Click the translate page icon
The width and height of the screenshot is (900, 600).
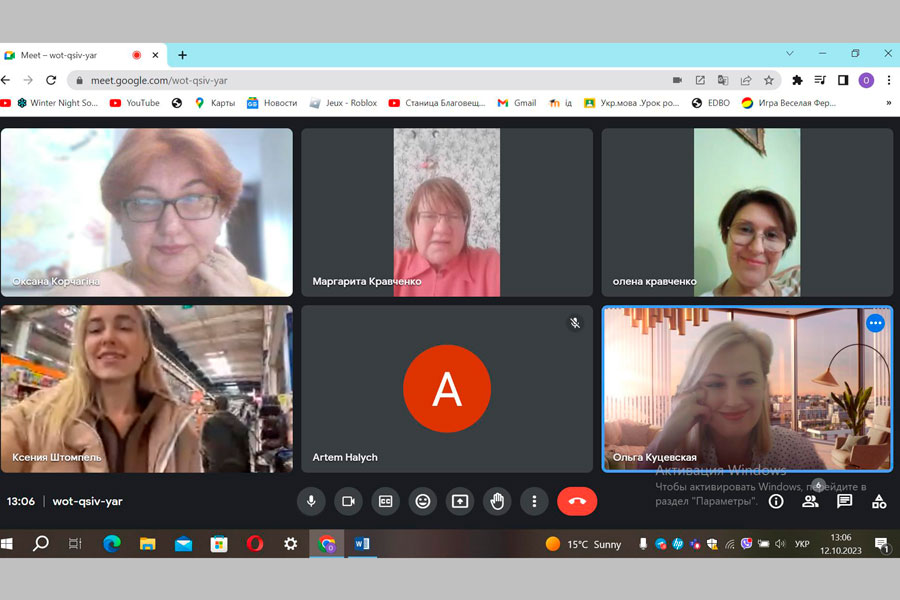[x=723, y=80]
